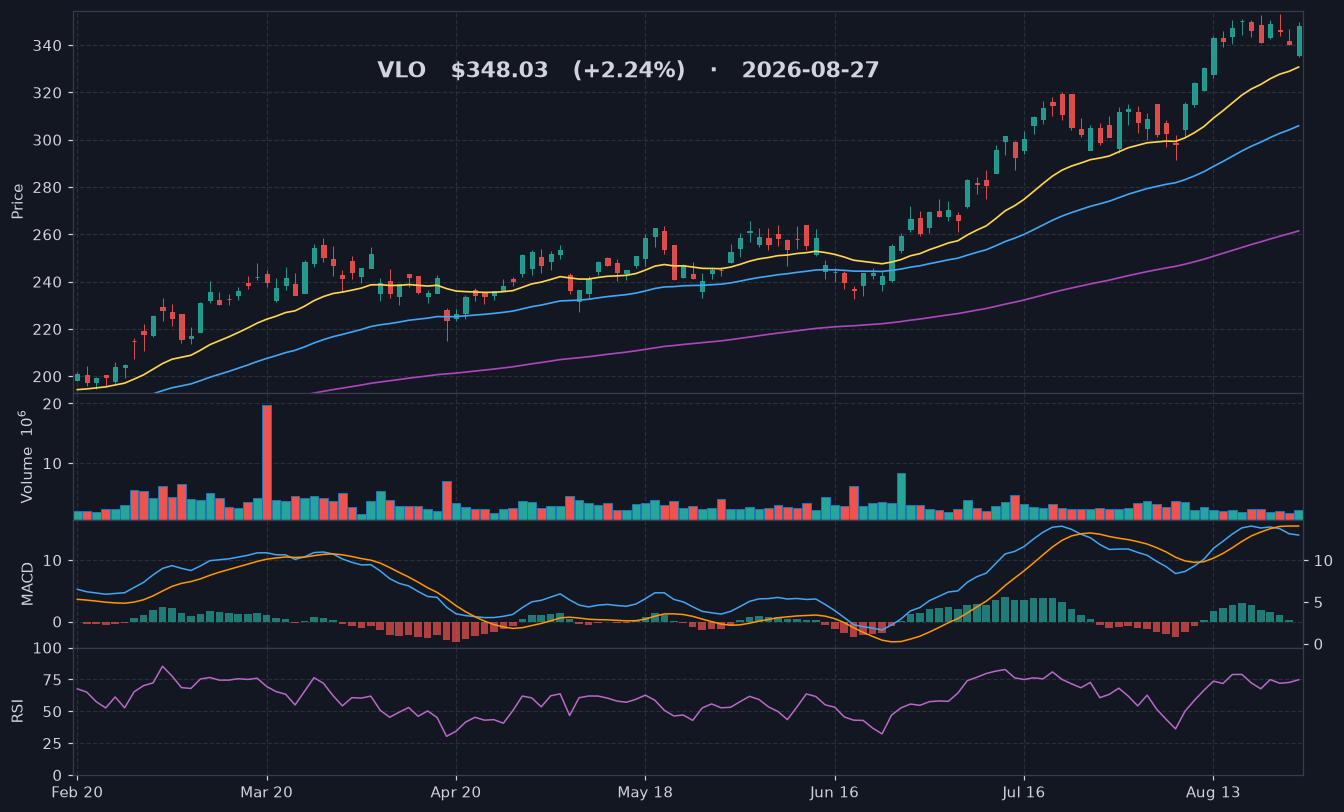Click the Volume axis label
This screenshot has width=1344, height=812.
27,457
